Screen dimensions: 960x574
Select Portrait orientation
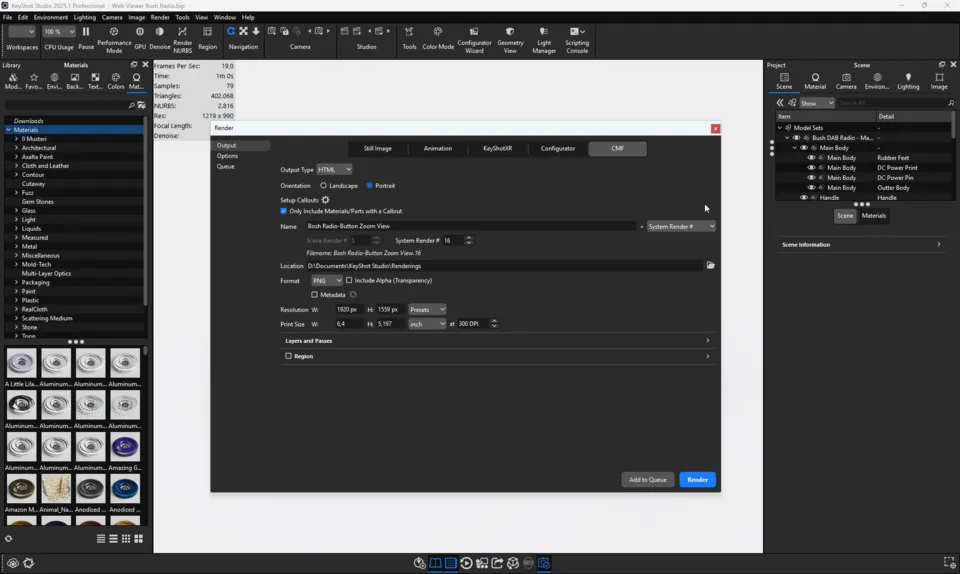[369, 185]
